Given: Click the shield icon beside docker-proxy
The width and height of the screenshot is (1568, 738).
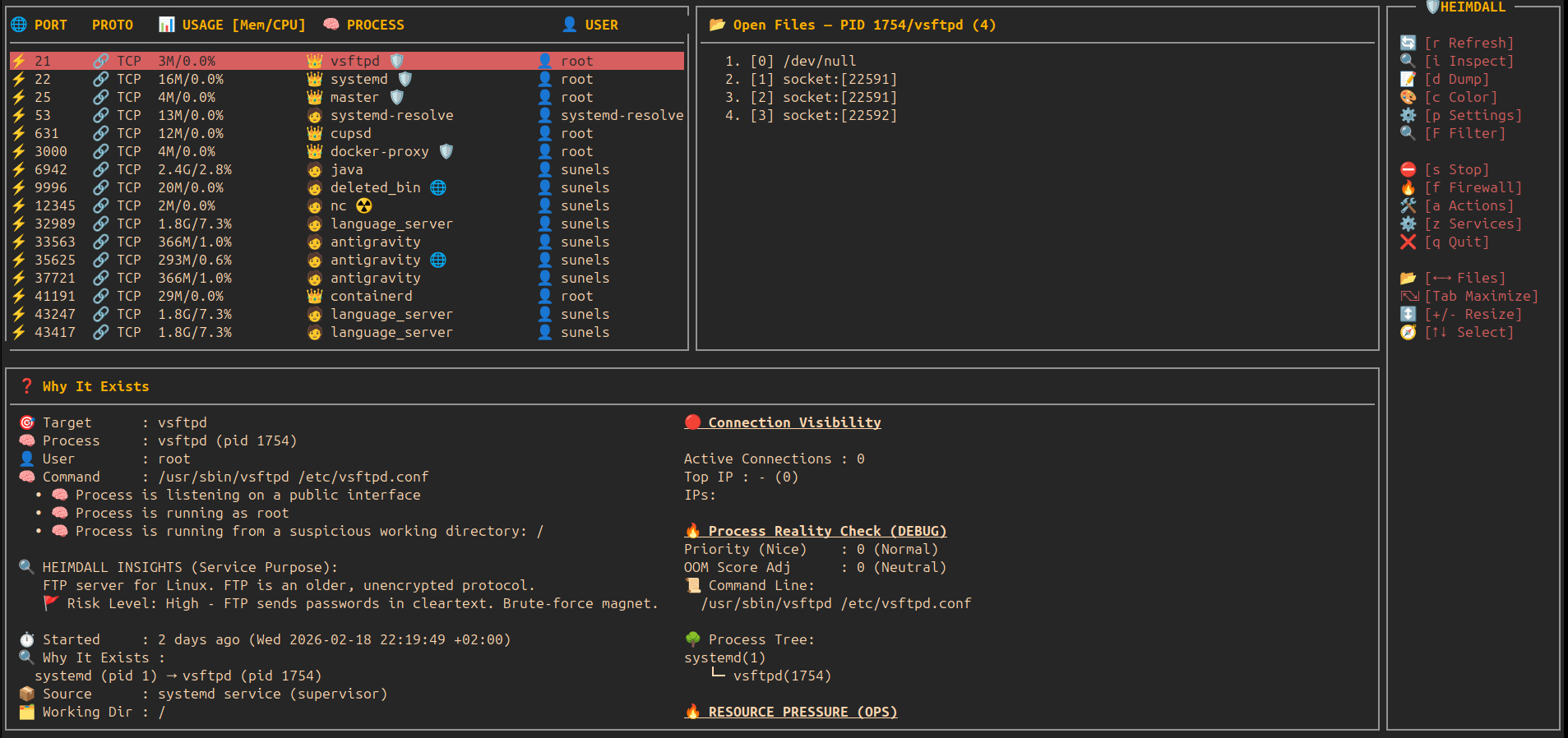Looking at the screenshot, I should 446,151.
